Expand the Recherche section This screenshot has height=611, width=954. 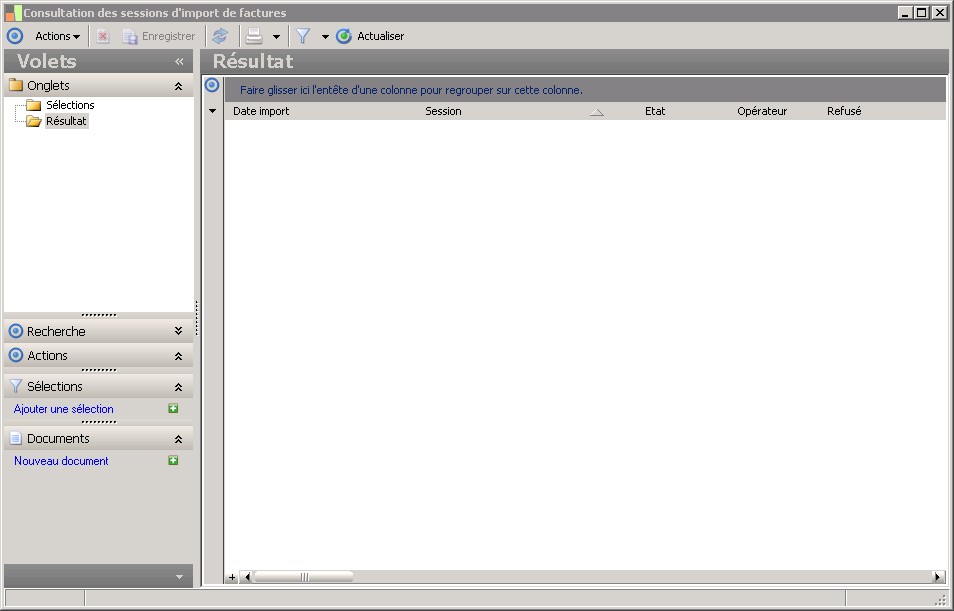tap(178, 331)
